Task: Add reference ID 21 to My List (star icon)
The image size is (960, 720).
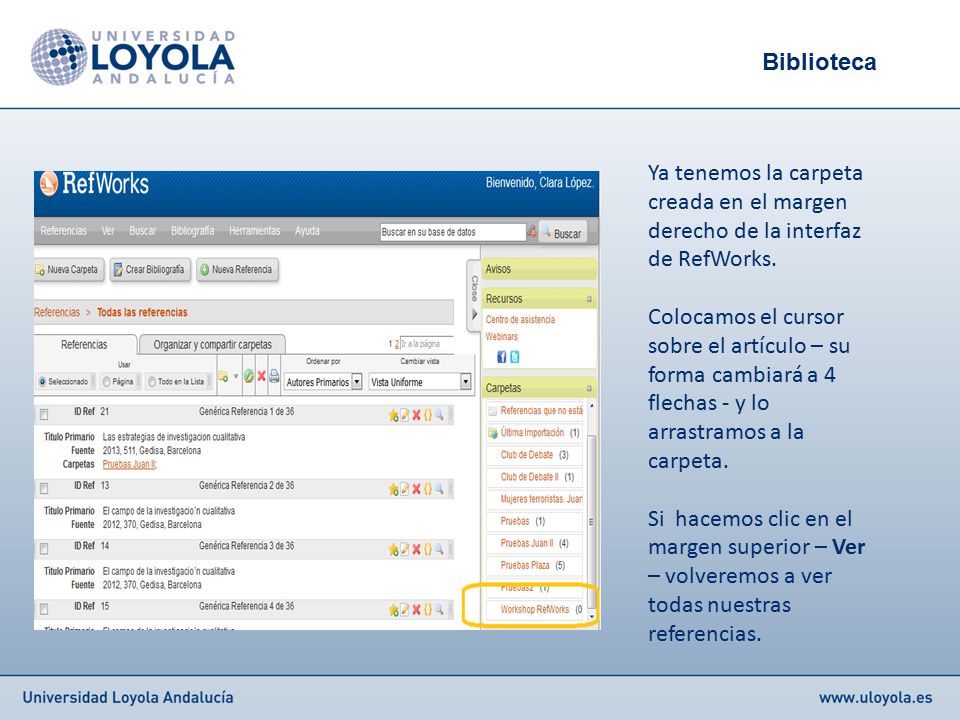Action: [x=393, y=416]
